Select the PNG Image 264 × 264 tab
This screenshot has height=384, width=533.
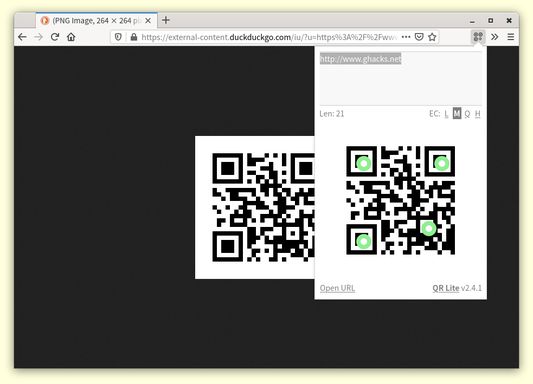(97, 21)
